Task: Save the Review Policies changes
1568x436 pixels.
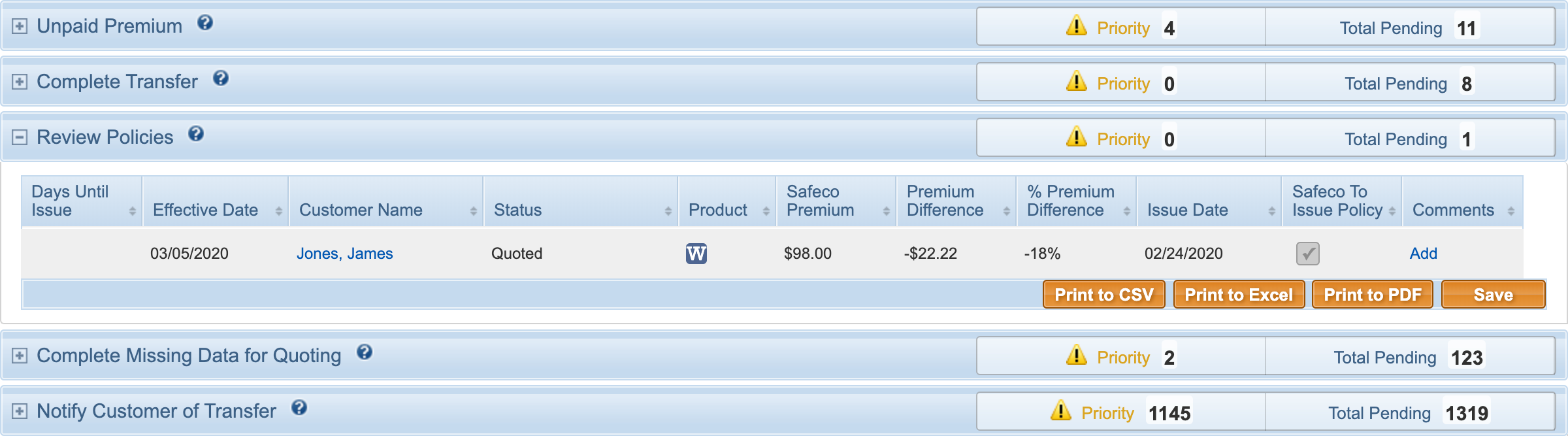Action: coord(1494,294)
